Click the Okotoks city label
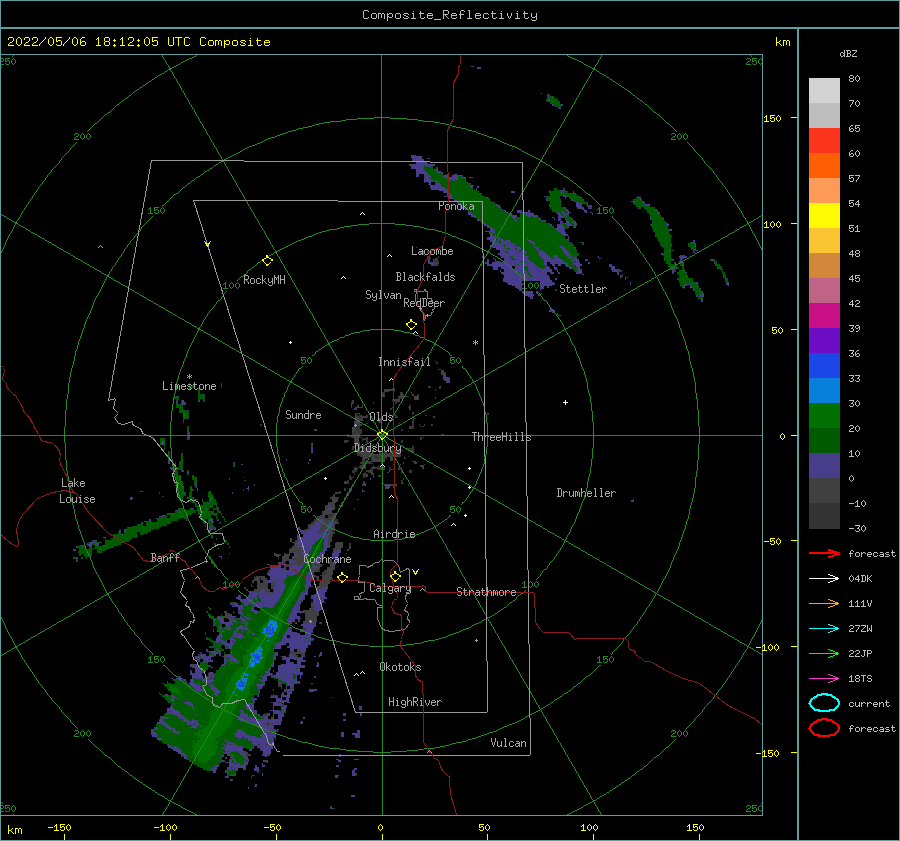Viewport: 900px width, 841px height. pyautogui.click(x=400, y=667)
